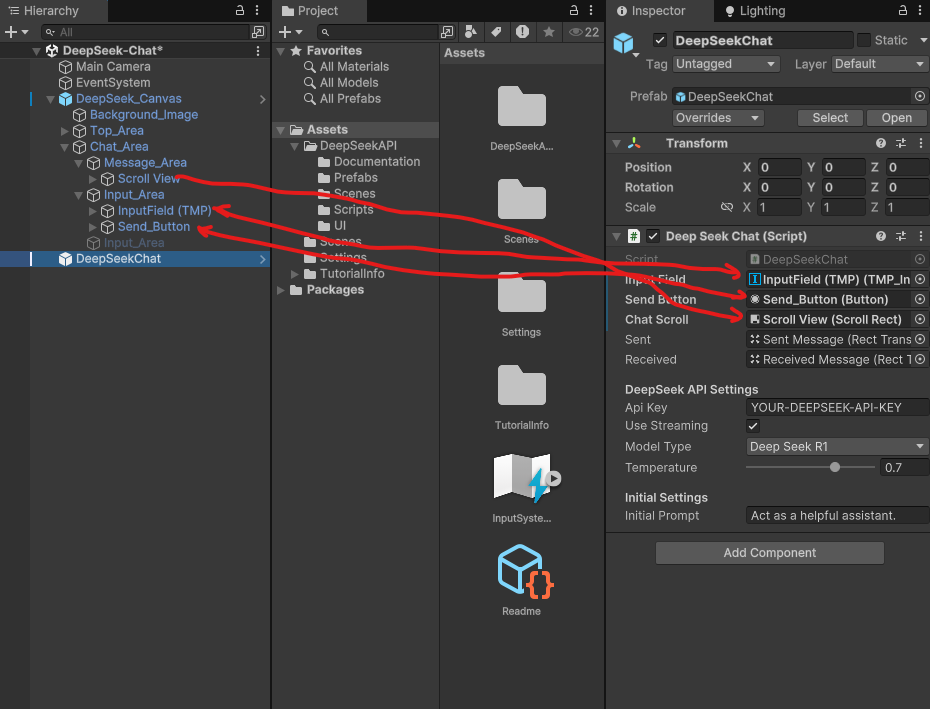Open the Hierarchy panel three-dot menu

point(257,10)
